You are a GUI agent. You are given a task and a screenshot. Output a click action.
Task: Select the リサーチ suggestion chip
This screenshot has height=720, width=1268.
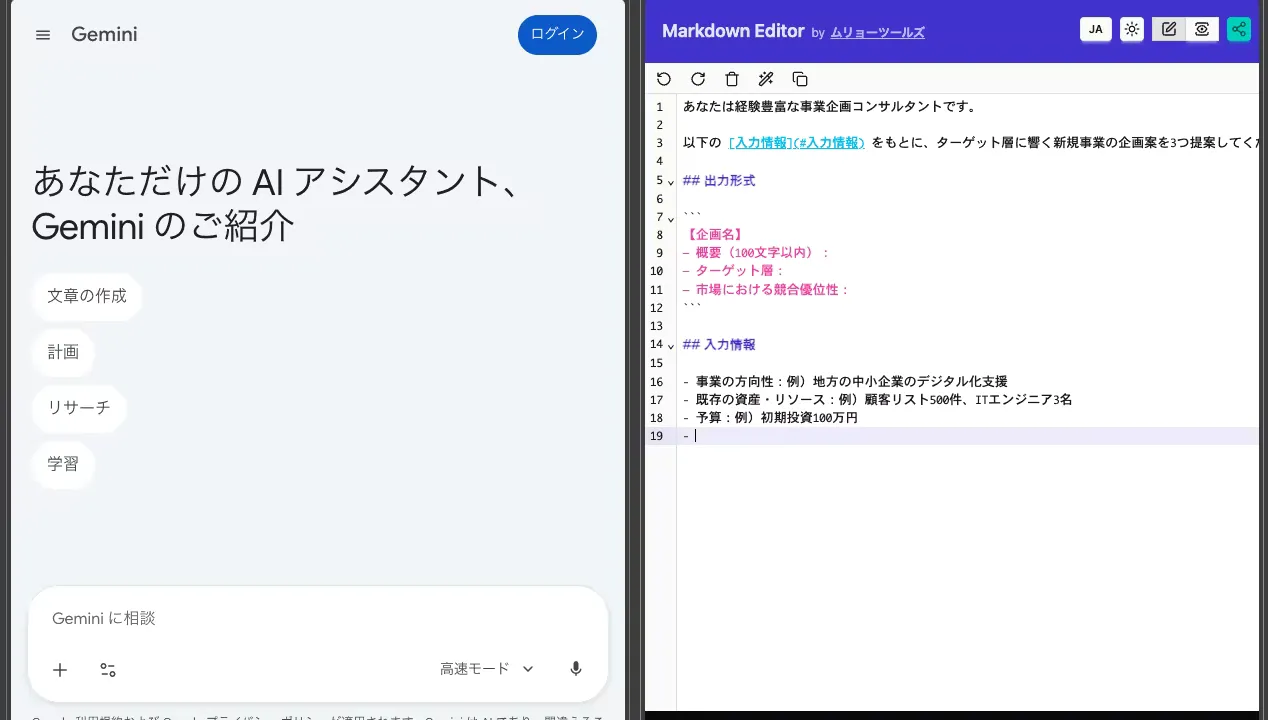pos(79,408)
